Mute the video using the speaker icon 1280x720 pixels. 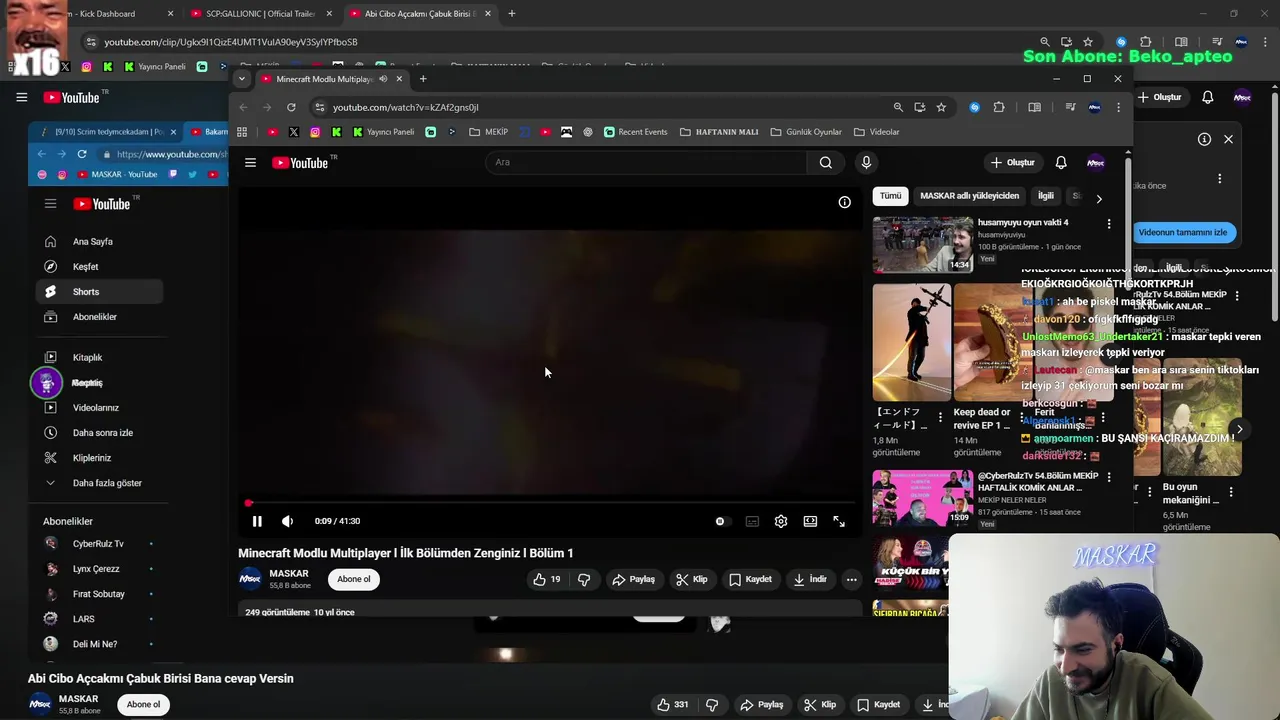point(288,521)
